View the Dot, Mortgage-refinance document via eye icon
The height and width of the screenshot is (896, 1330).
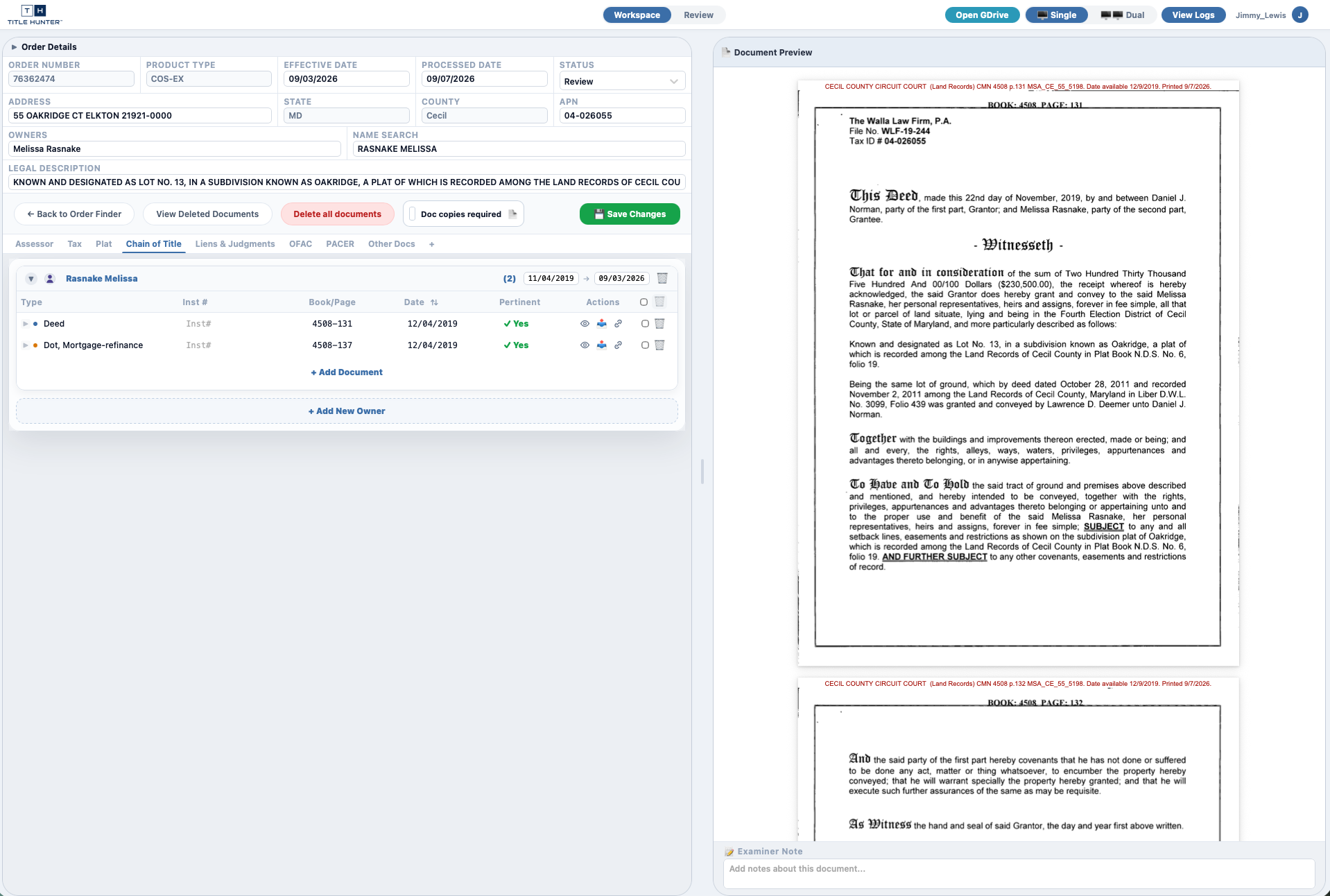pyautogui.click(x=585, y=345)
